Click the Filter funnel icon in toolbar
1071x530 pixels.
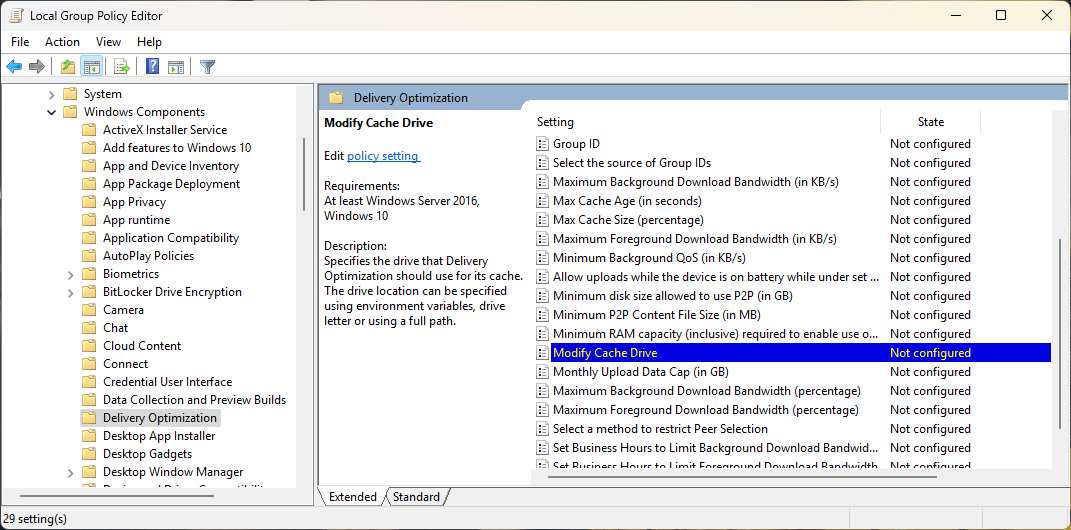(x=207, y=67)
